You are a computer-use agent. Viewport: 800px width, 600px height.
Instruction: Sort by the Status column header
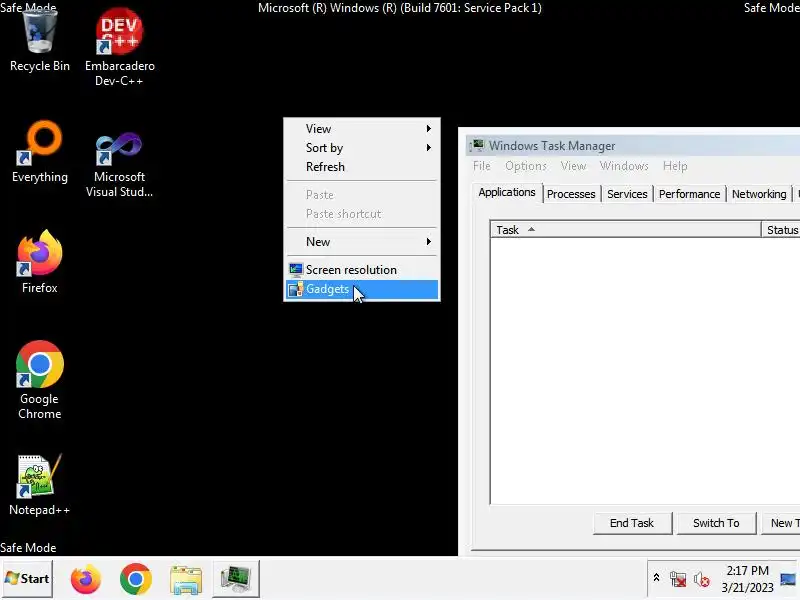[781, 230]
